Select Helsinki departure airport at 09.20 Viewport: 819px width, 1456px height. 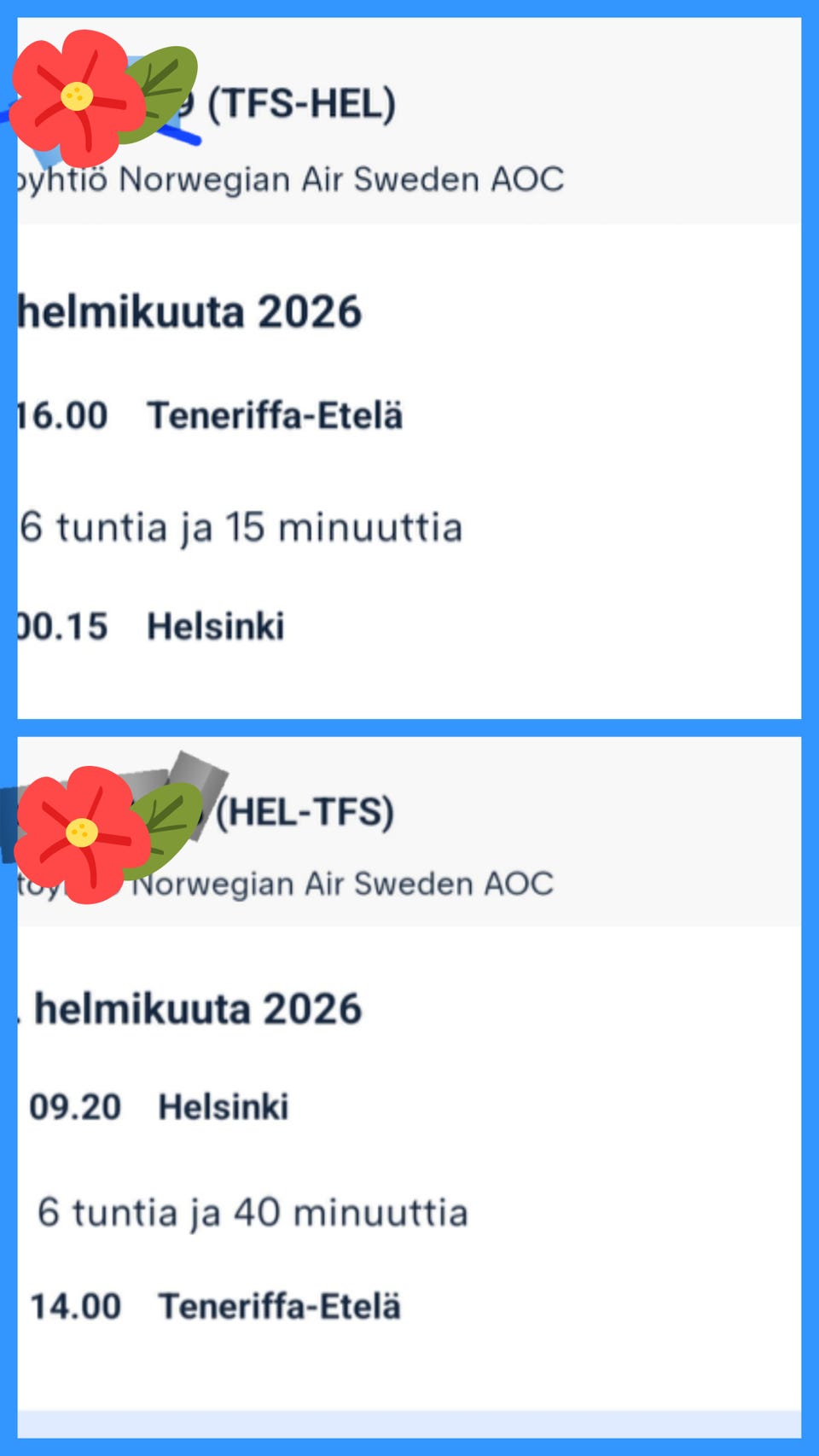pos(224,1107)
